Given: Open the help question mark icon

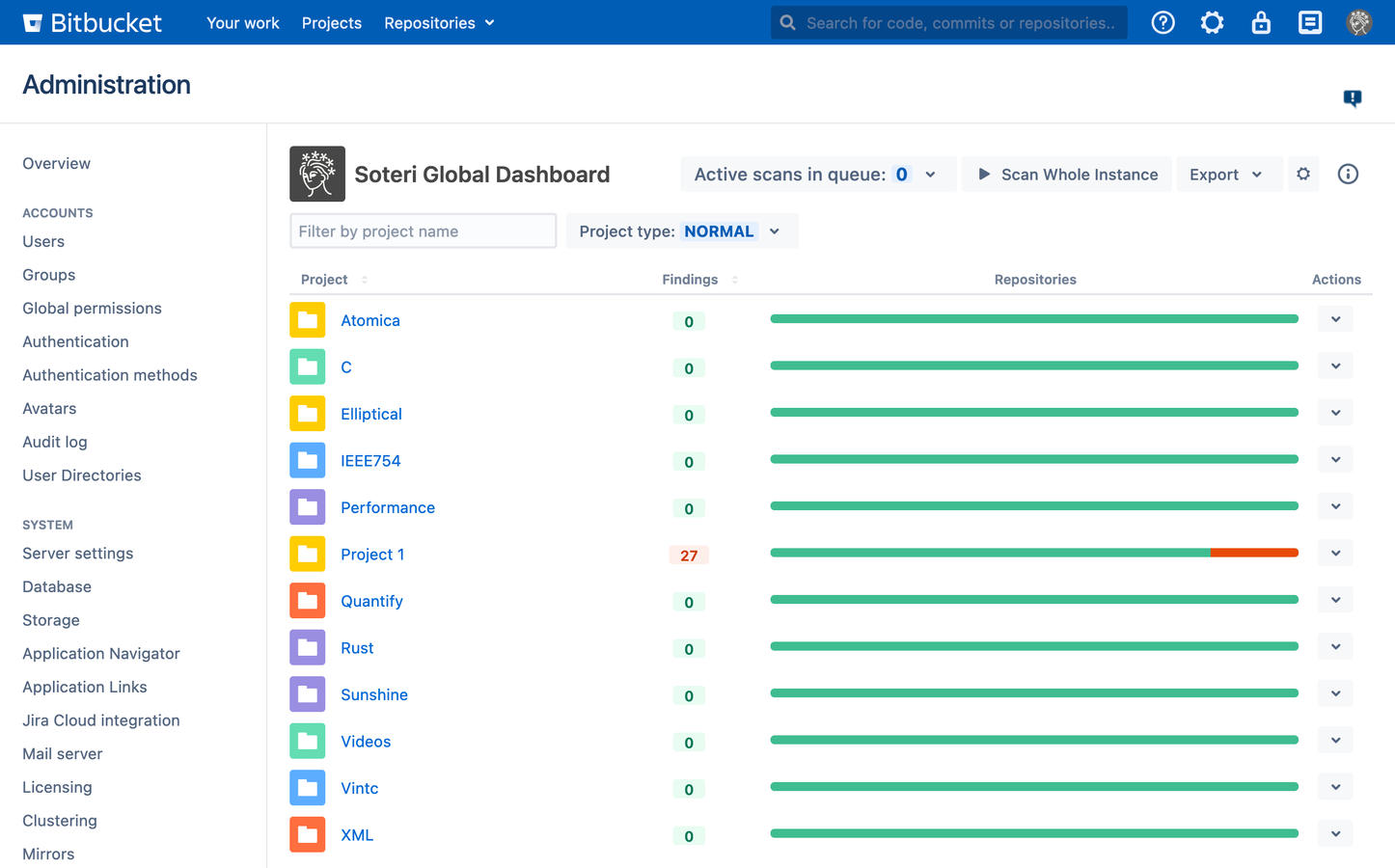Looking at the screenshot, I should (1163, 22).
